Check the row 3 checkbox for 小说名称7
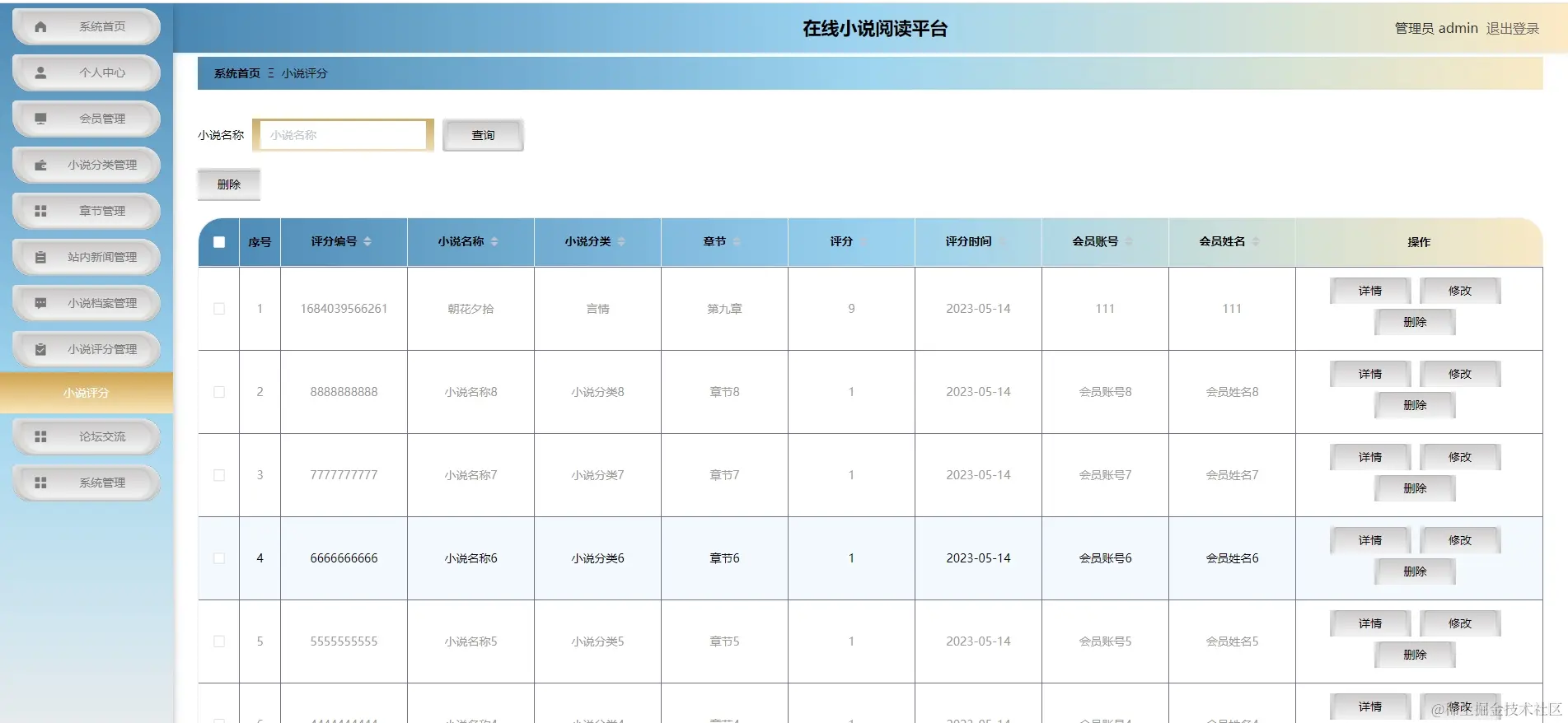Viewport: 1568px width, 723px height. (x=219, y=475)
